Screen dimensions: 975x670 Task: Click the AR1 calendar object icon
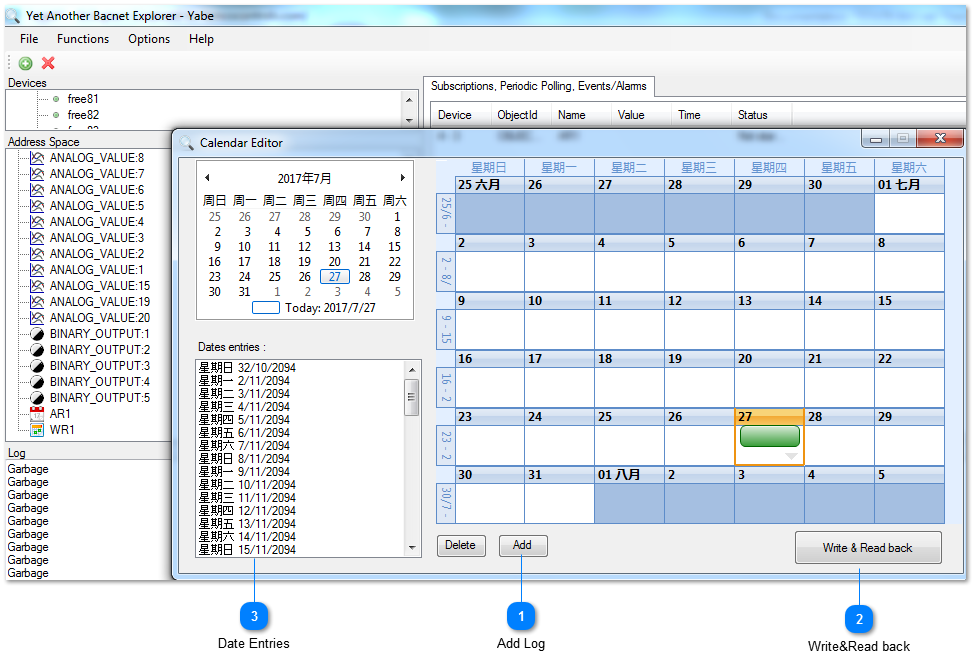click(x=37, y=414)
